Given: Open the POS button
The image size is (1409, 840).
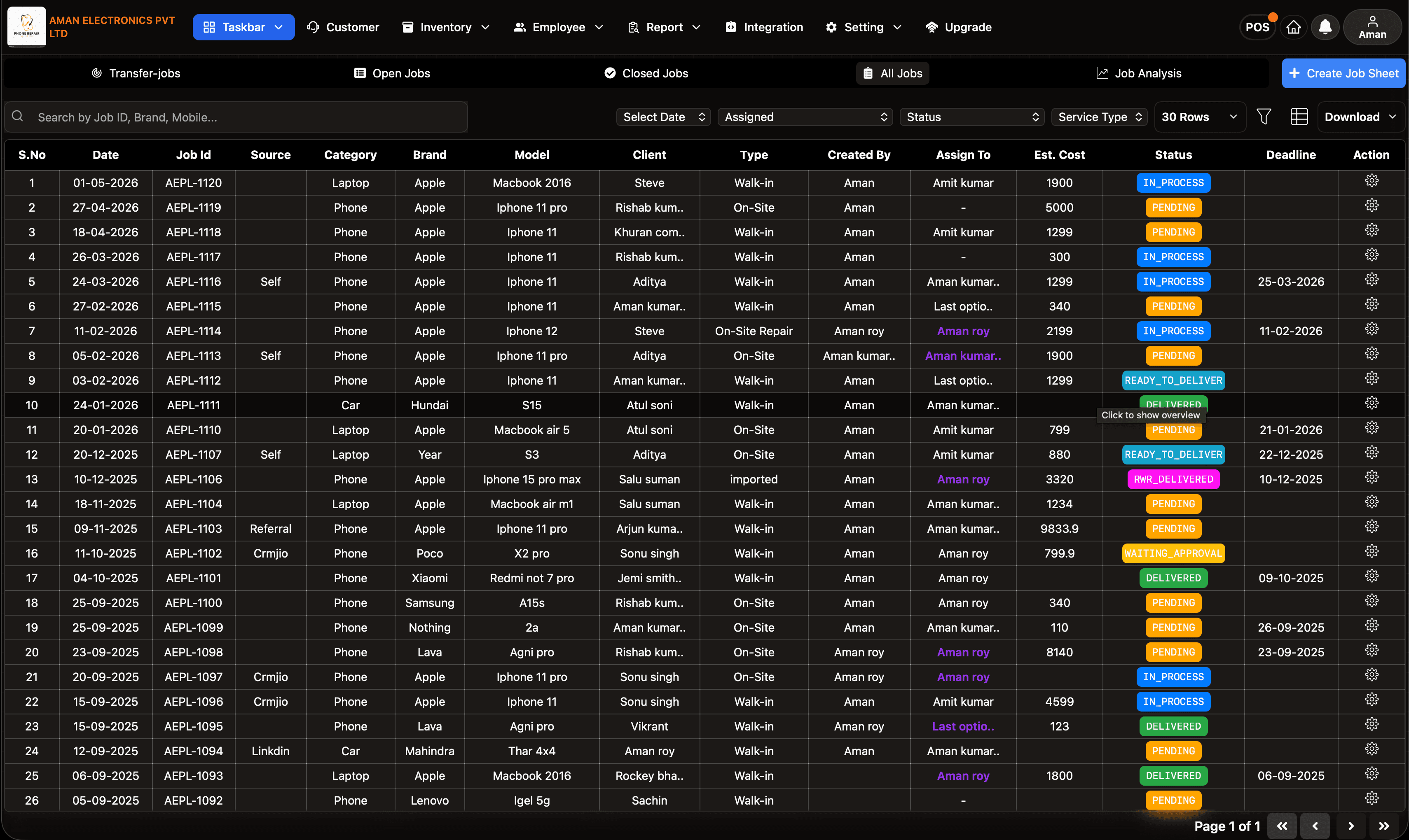Looking at the screenshot, I should pyautogui.click(x=1257, y=27).
